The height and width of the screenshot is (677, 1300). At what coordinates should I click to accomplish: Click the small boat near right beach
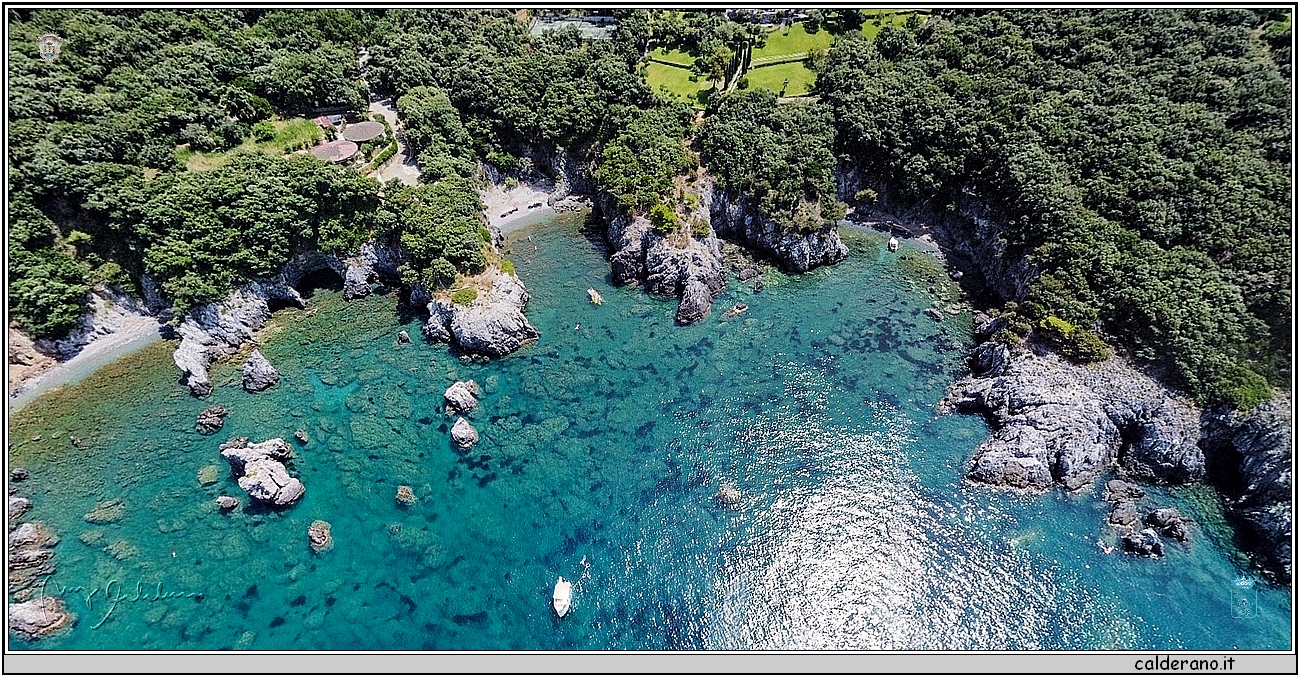892,243
